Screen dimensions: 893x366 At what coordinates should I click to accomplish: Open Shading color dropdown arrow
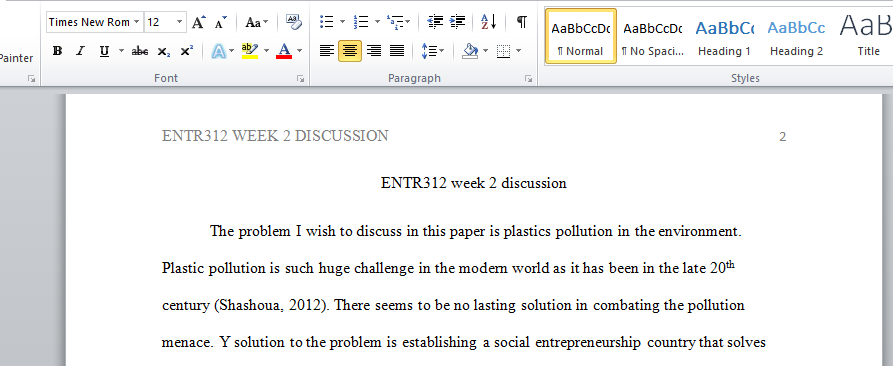point(485,51)
